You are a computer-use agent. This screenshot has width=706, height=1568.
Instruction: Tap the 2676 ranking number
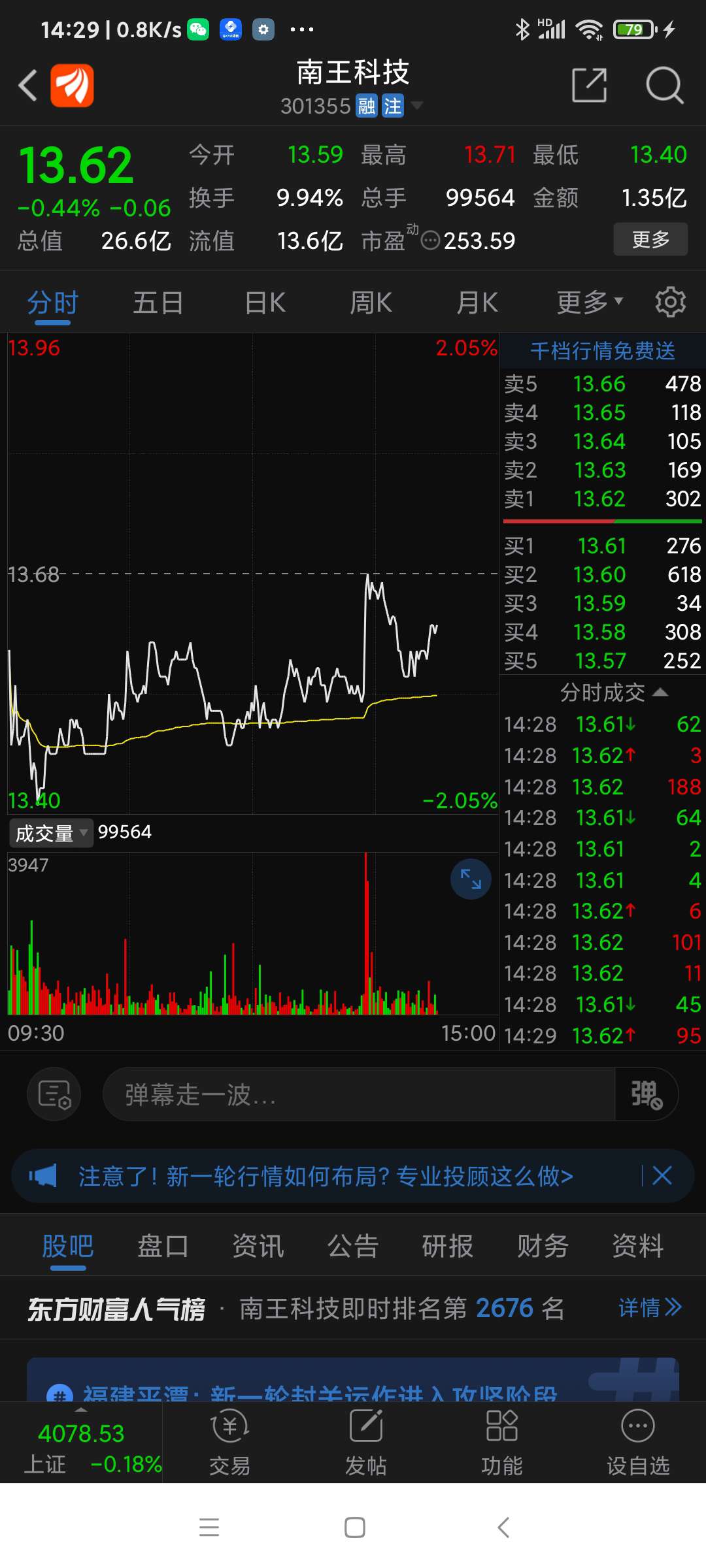(505, 1308)
